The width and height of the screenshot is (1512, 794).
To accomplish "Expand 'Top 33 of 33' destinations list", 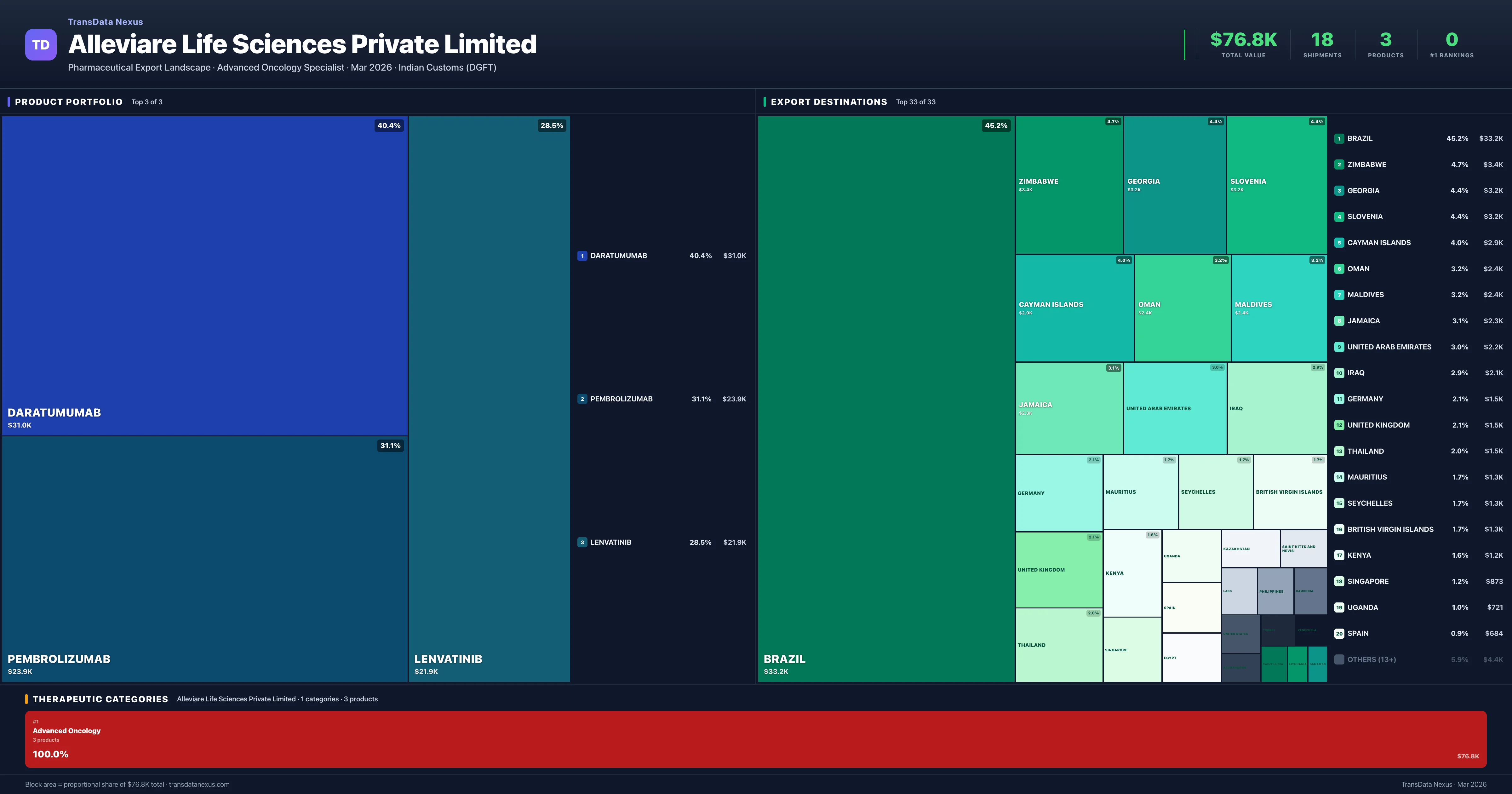I will tap(916, 101).
